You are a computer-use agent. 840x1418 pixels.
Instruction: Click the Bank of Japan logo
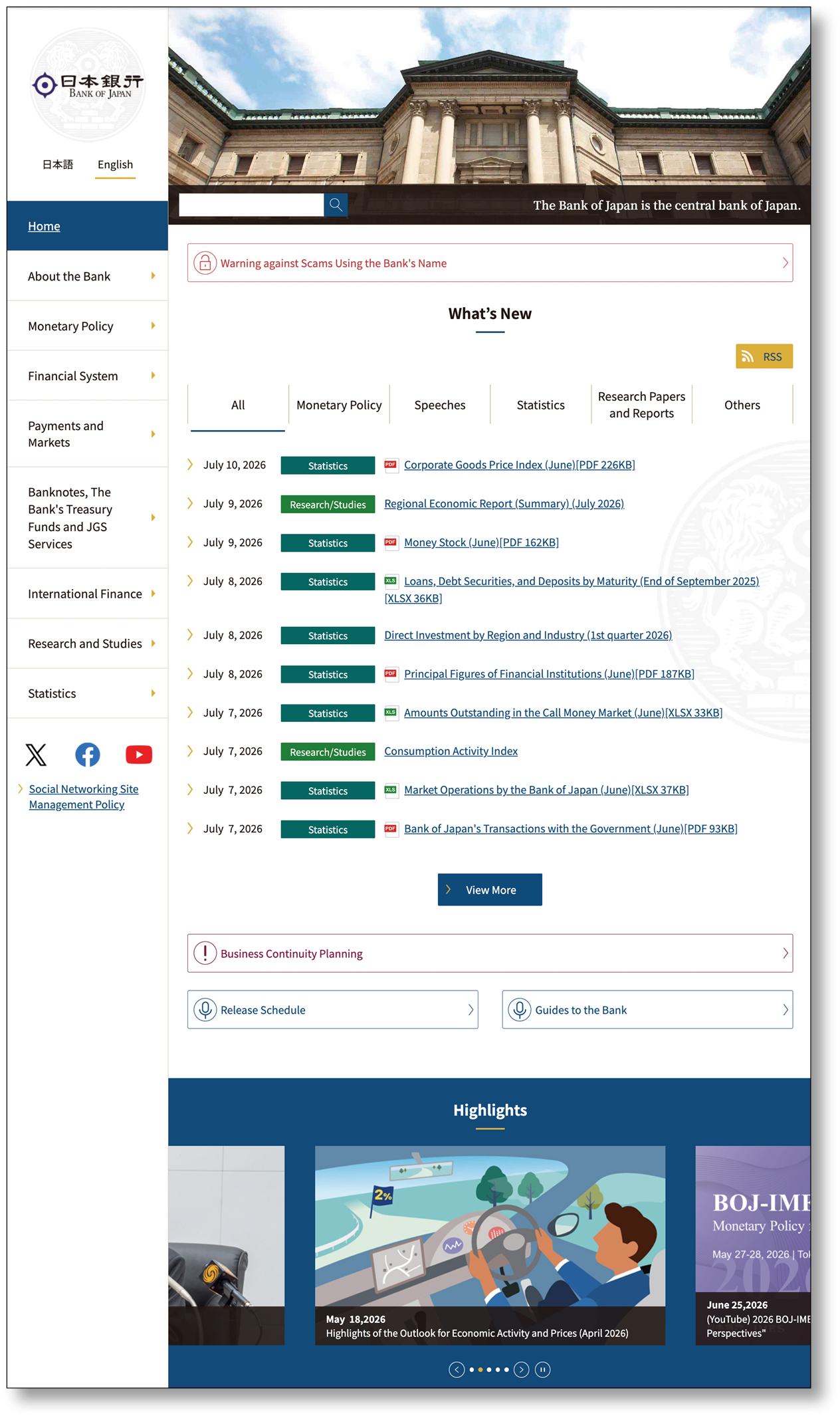[x=88, y=85]
